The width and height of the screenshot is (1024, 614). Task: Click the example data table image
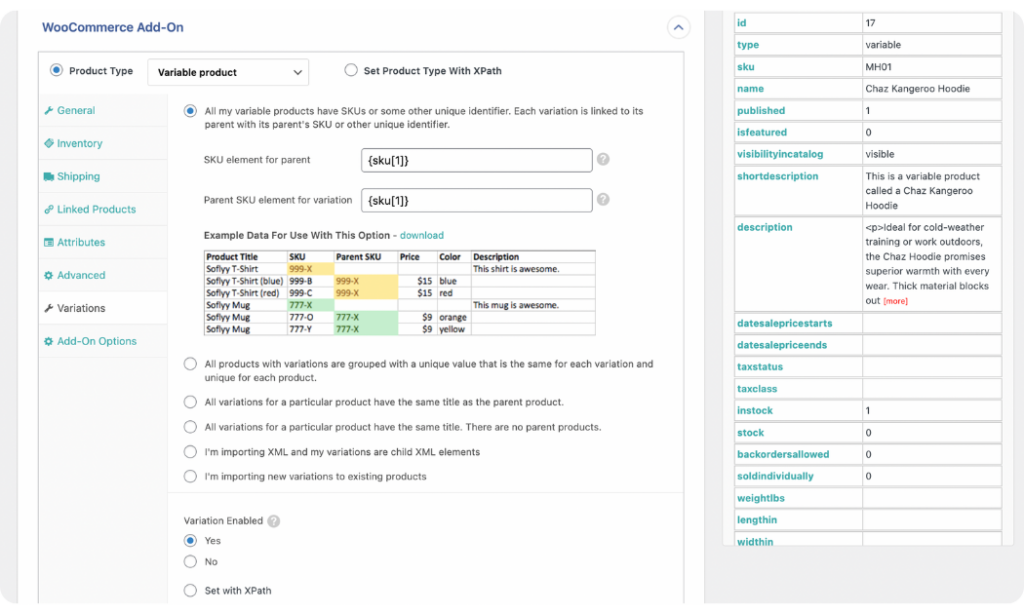pyautogui.click(x=400, y=293)
